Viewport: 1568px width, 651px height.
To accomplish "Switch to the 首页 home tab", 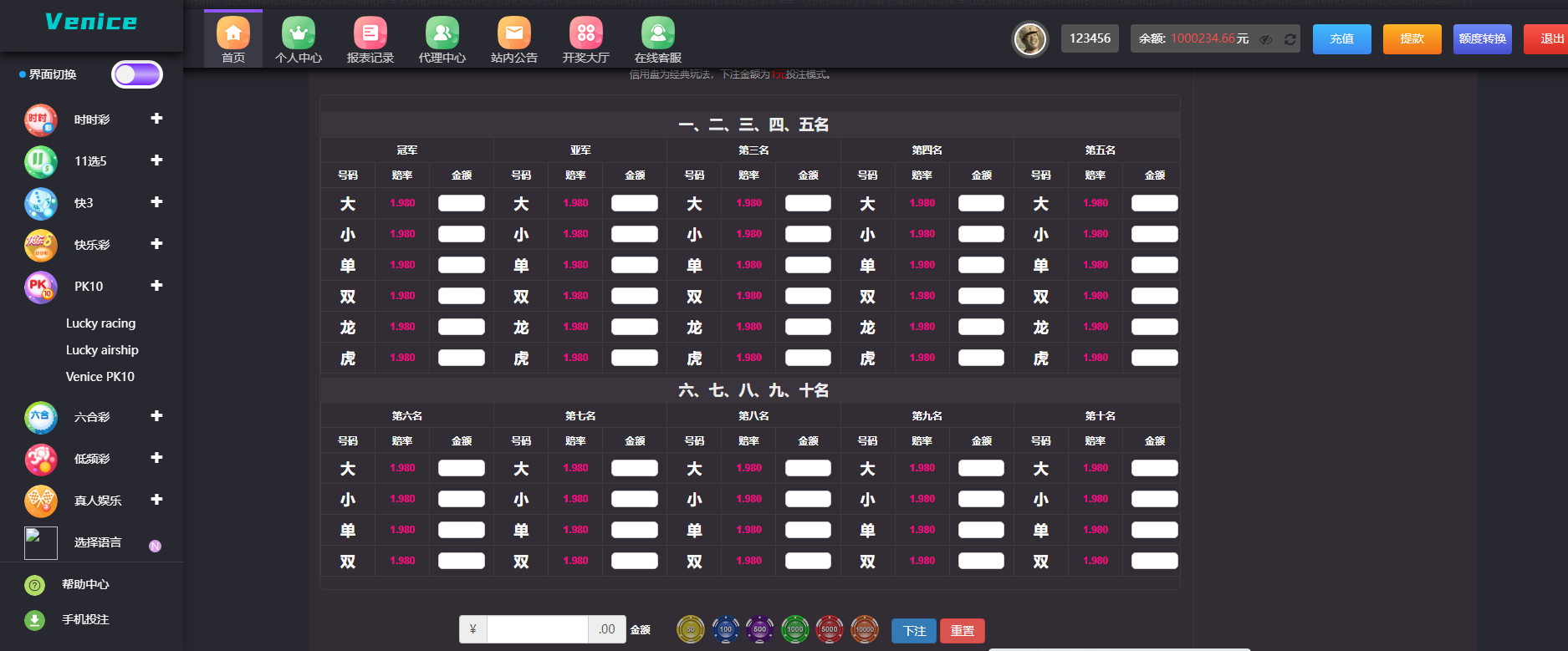I will pos(233,39).
